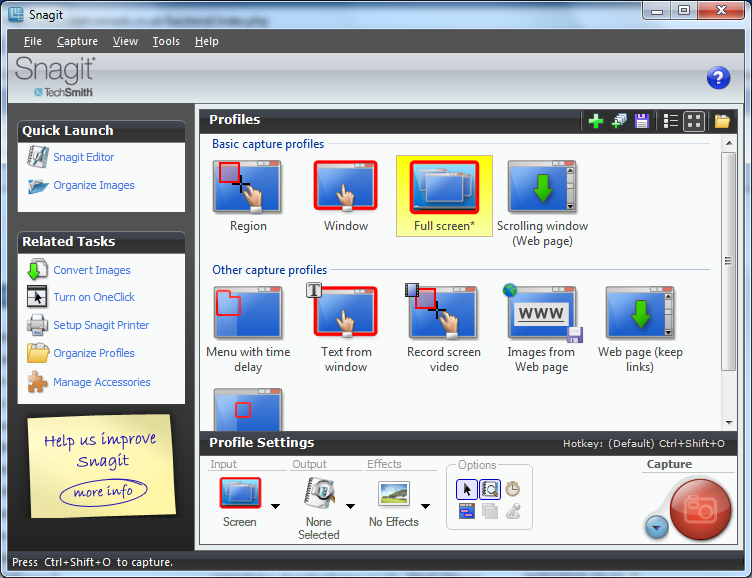Screen dimensions: 752x578
Task: Open Organize Images link
Action: [x=94, y=185]
